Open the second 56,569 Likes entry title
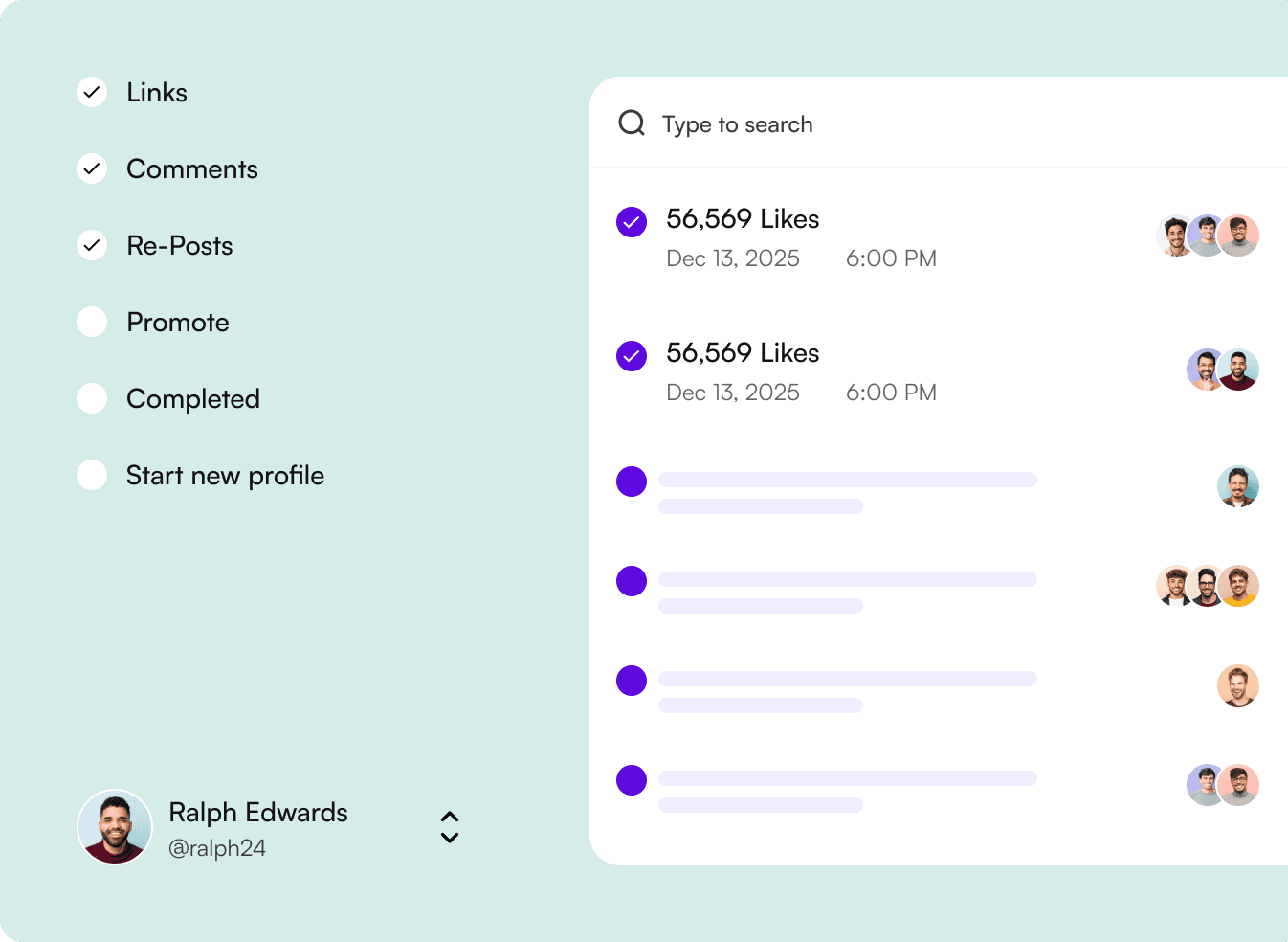 coord(743,353)
